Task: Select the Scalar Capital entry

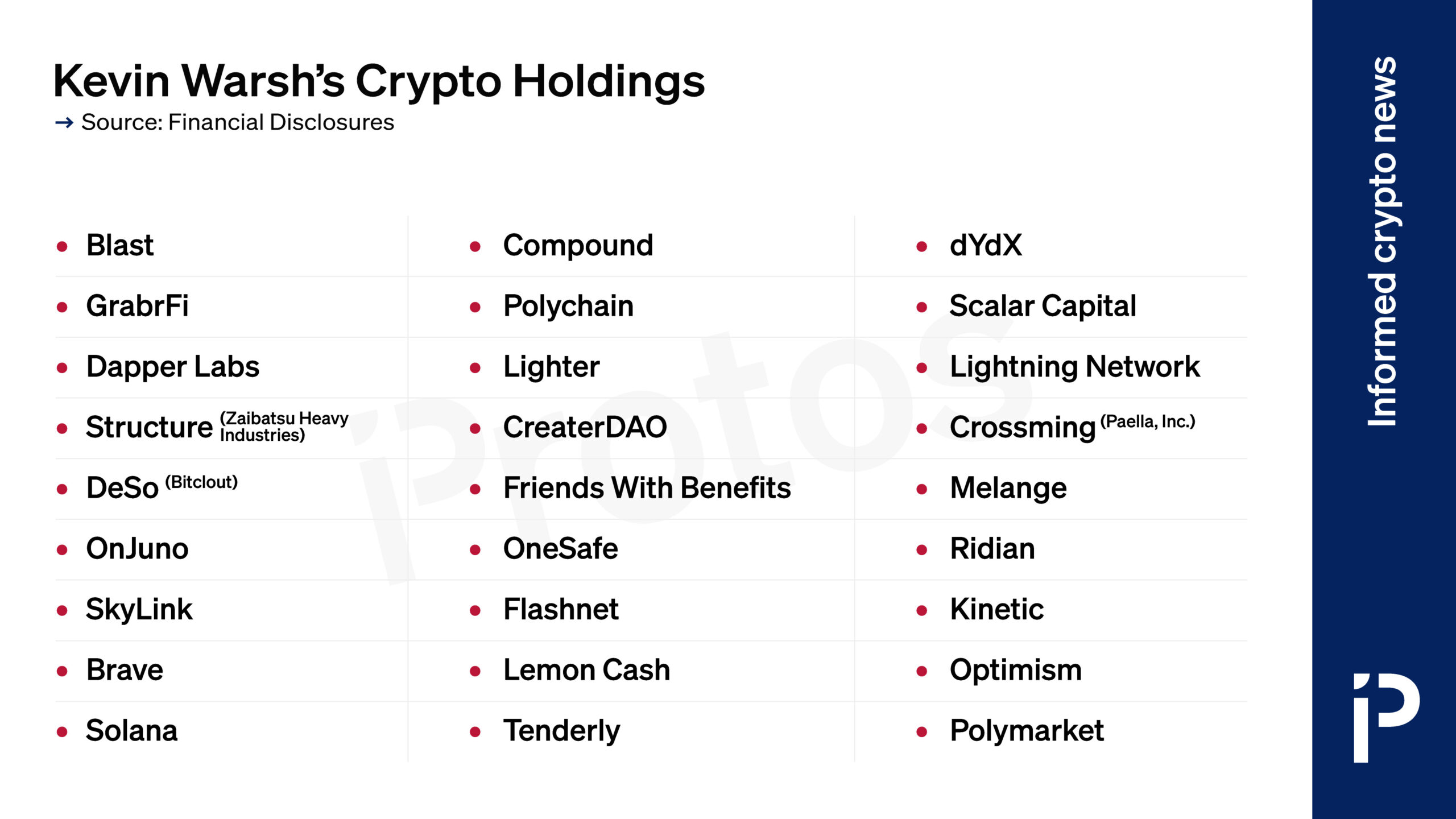Action: [1043, 307]
